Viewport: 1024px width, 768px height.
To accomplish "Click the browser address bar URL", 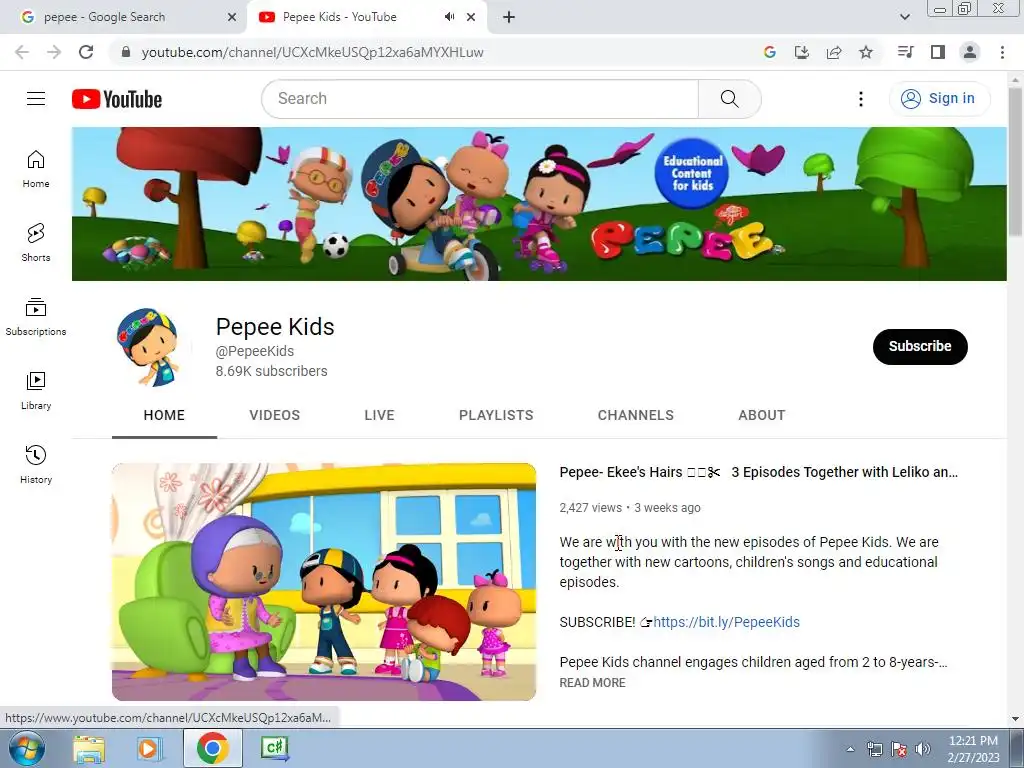I will (x=312, y=52).
